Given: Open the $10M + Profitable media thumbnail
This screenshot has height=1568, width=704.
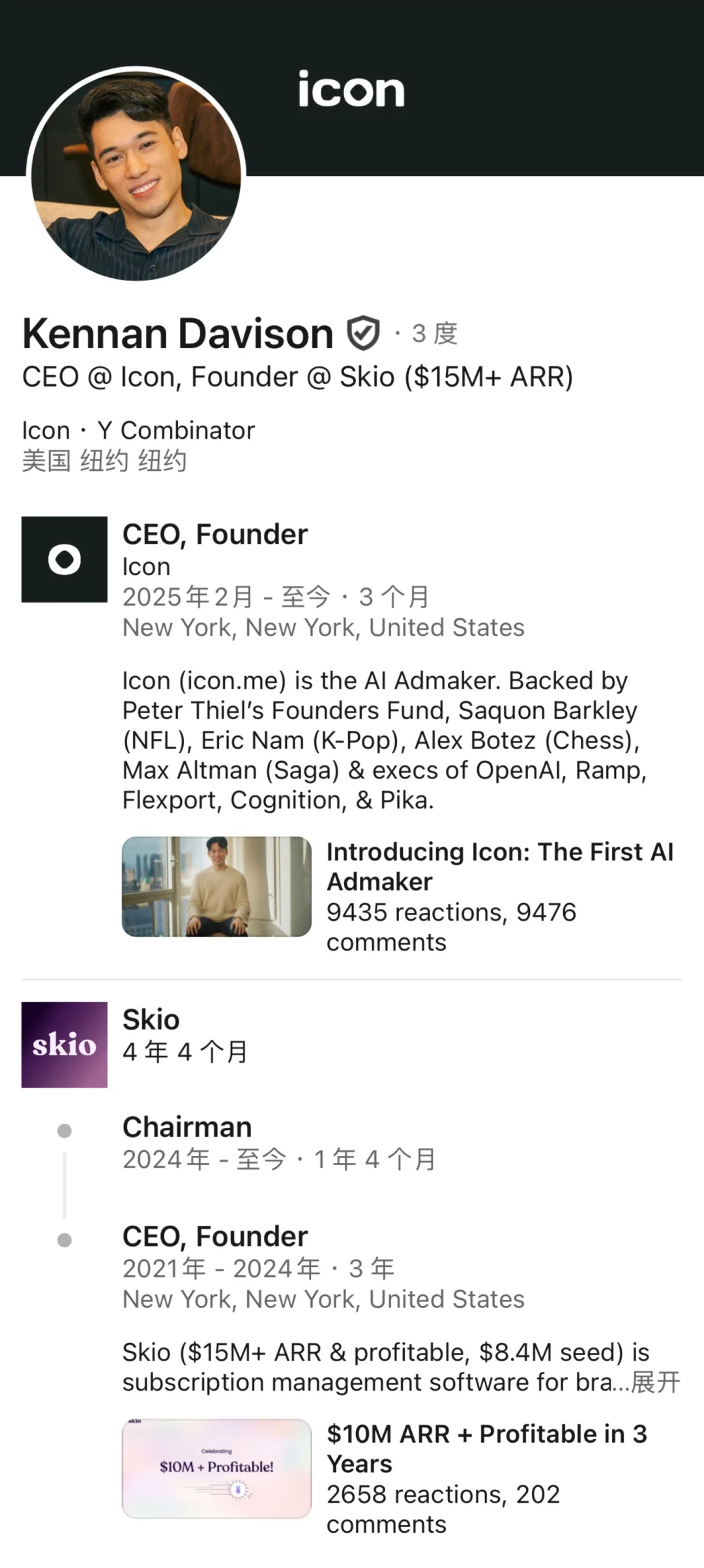Looking at the screenshot, I should click(216, 1468).
